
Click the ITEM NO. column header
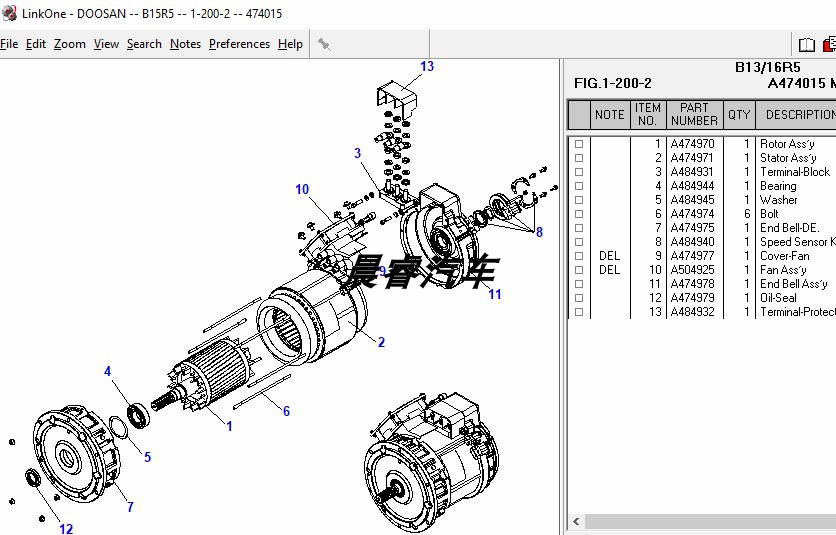pyautogui.click(x=648, y=115)
